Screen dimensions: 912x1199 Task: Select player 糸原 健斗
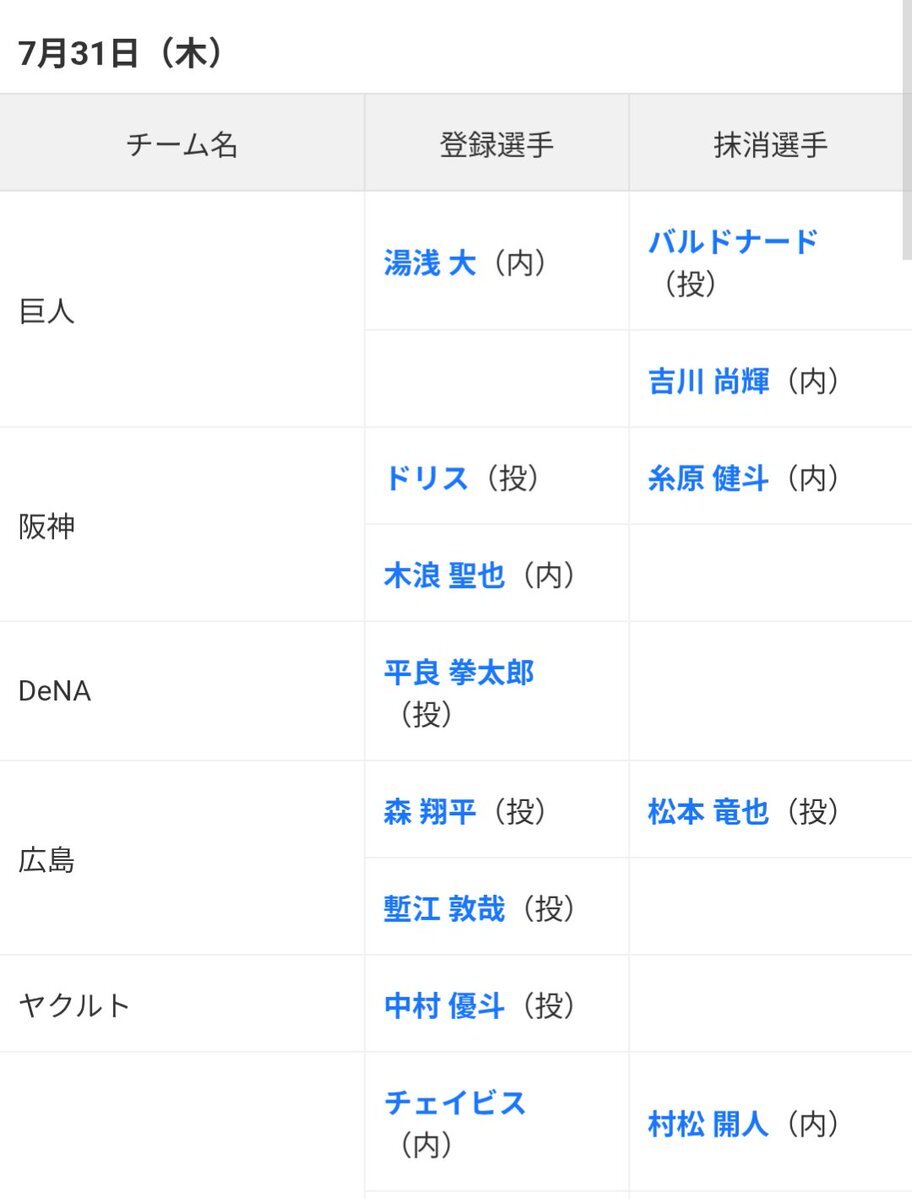[709, 478]
